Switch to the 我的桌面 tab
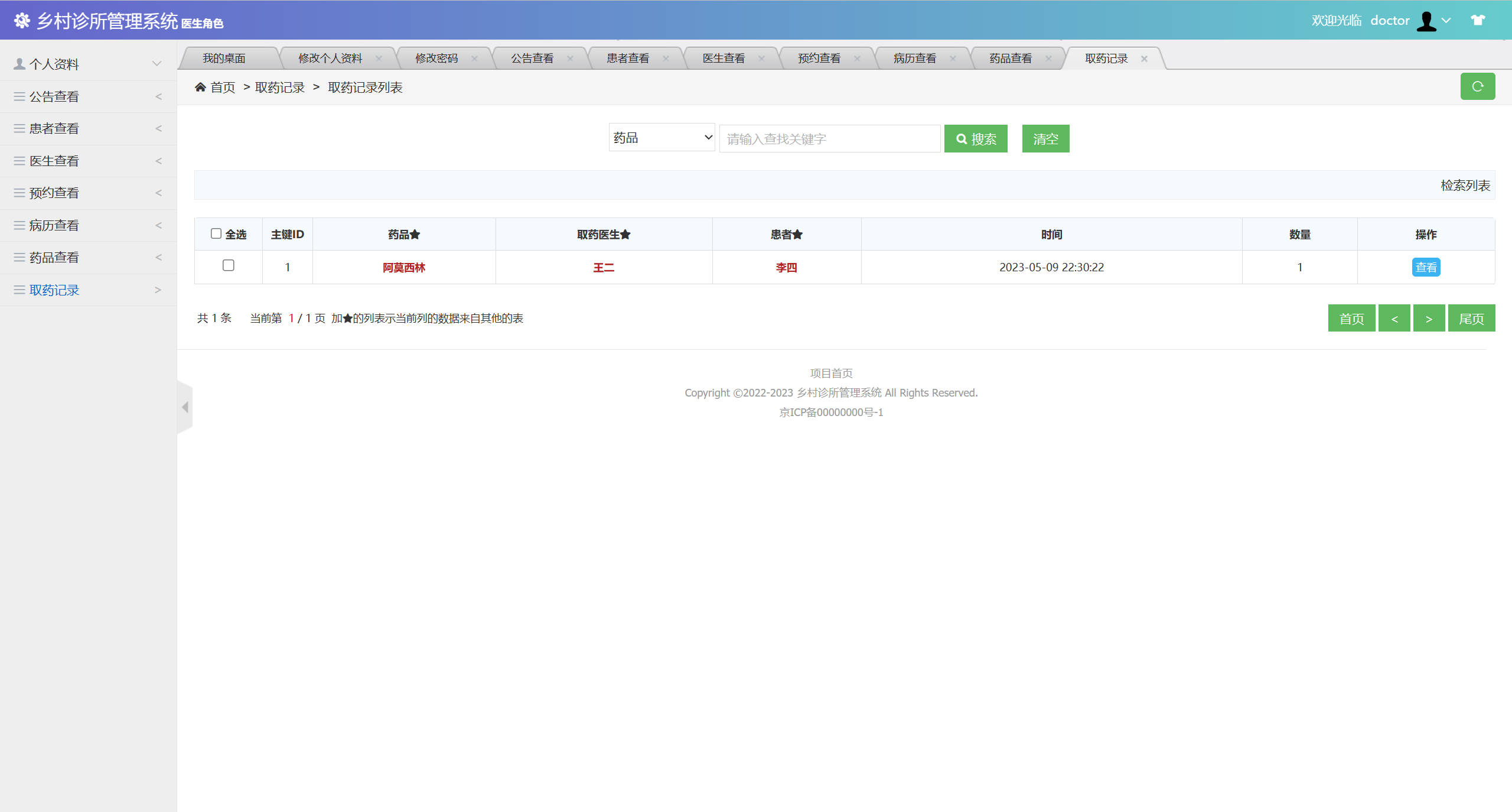This screenshot has height=812, width=1512. coord(224,57)
